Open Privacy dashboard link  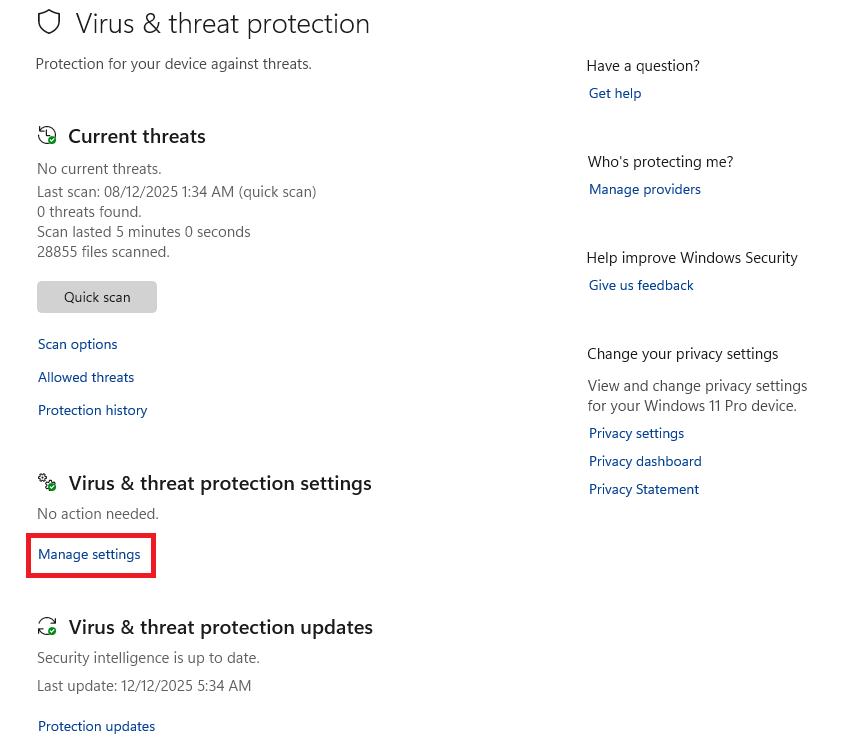pyautogui.click(x=645, y=461)
